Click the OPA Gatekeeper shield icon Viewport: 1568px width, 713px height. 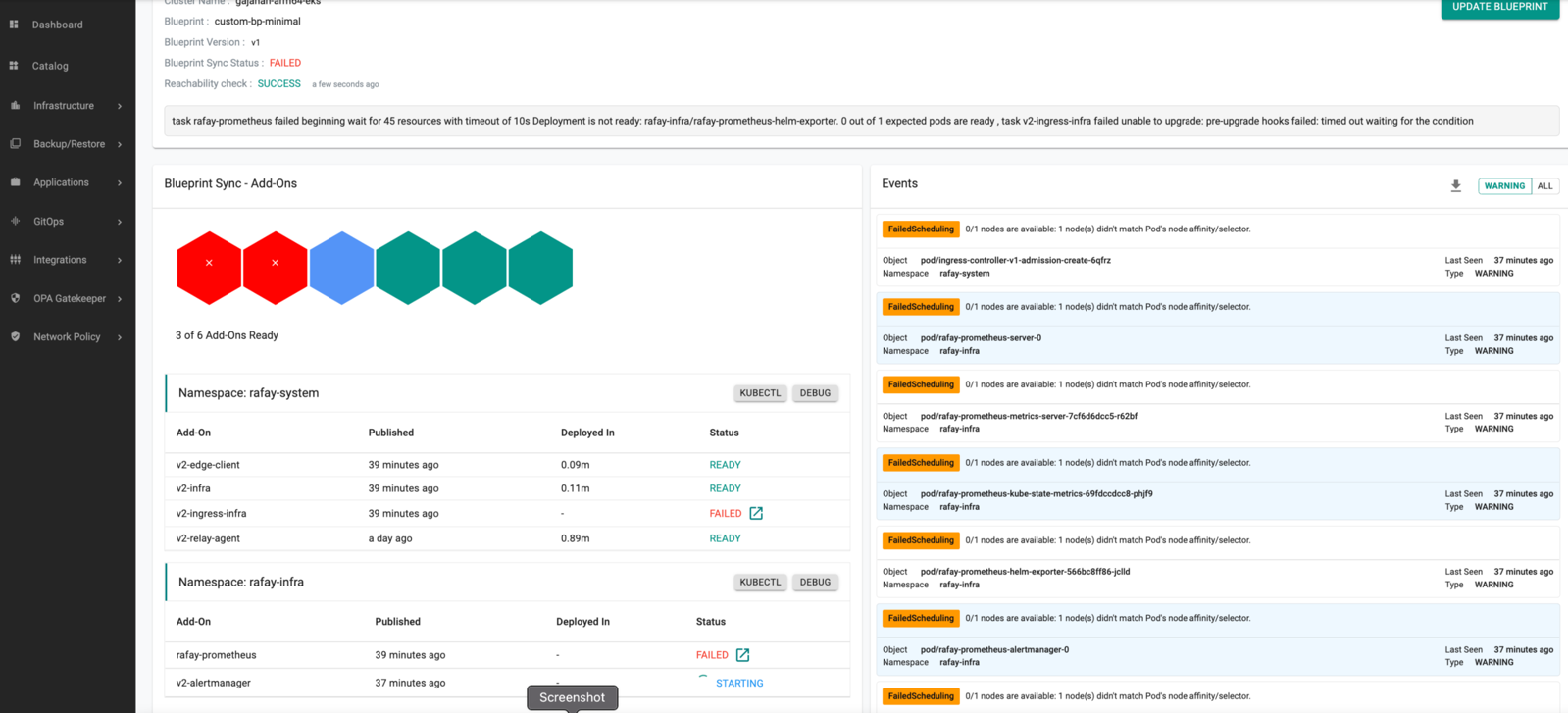(x=15, y=298)
